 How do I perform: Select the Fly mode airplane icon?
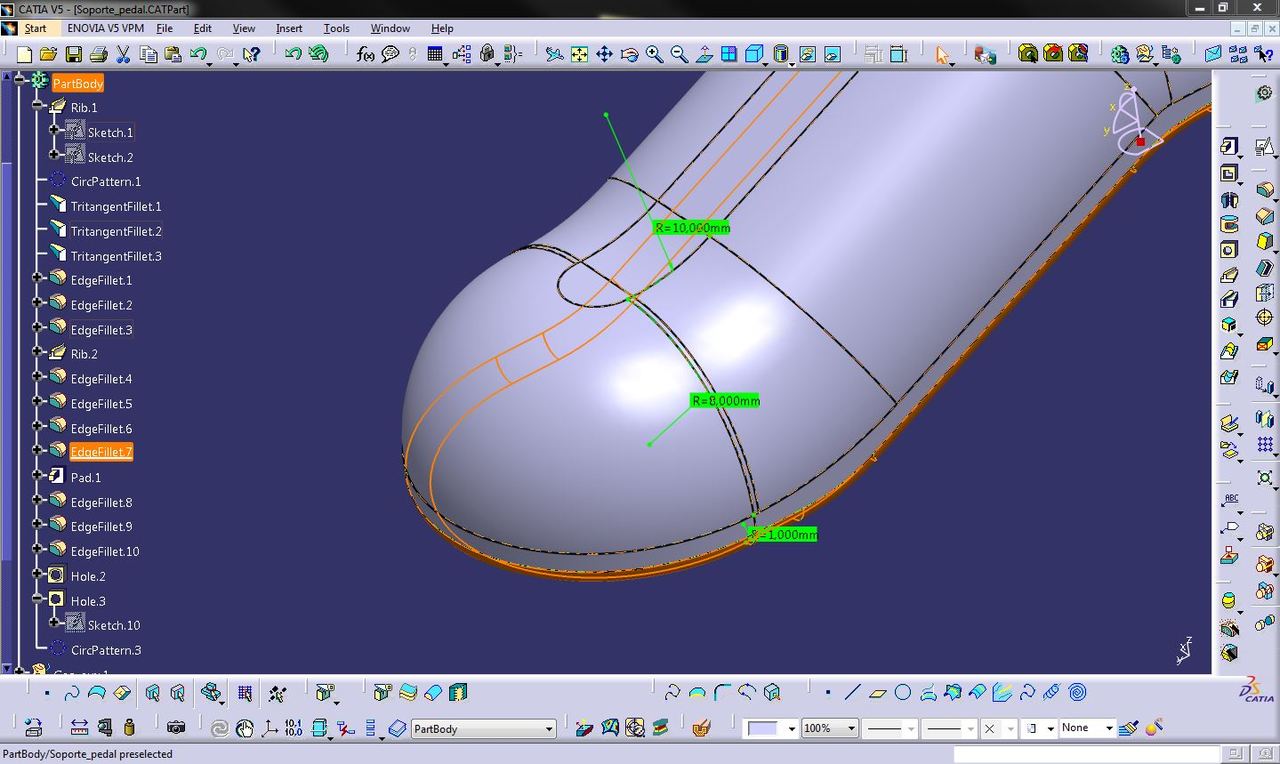coord(554,54)
